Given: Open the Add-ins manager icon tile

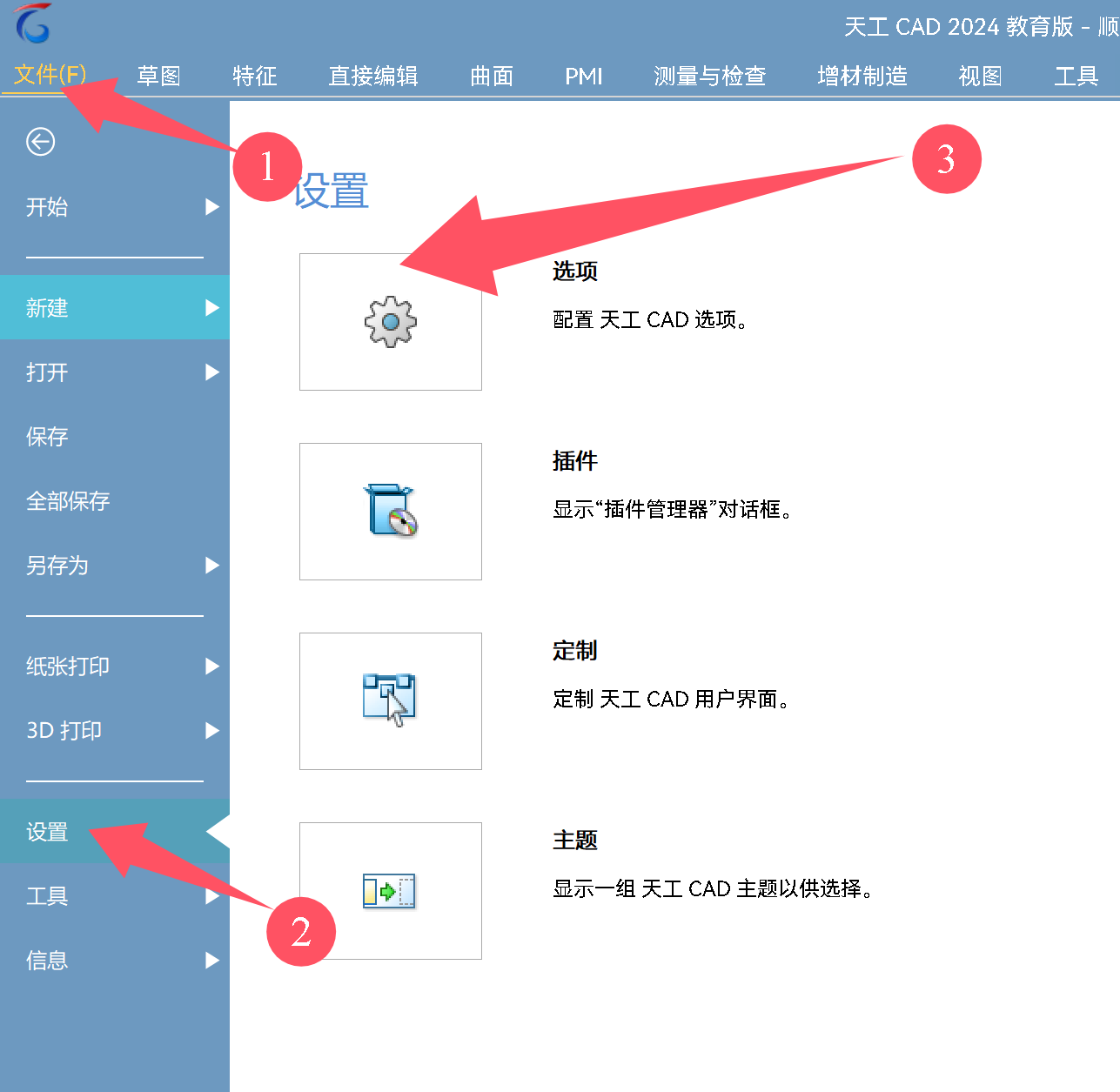Looking at the screenshot, I should (391, 512).
